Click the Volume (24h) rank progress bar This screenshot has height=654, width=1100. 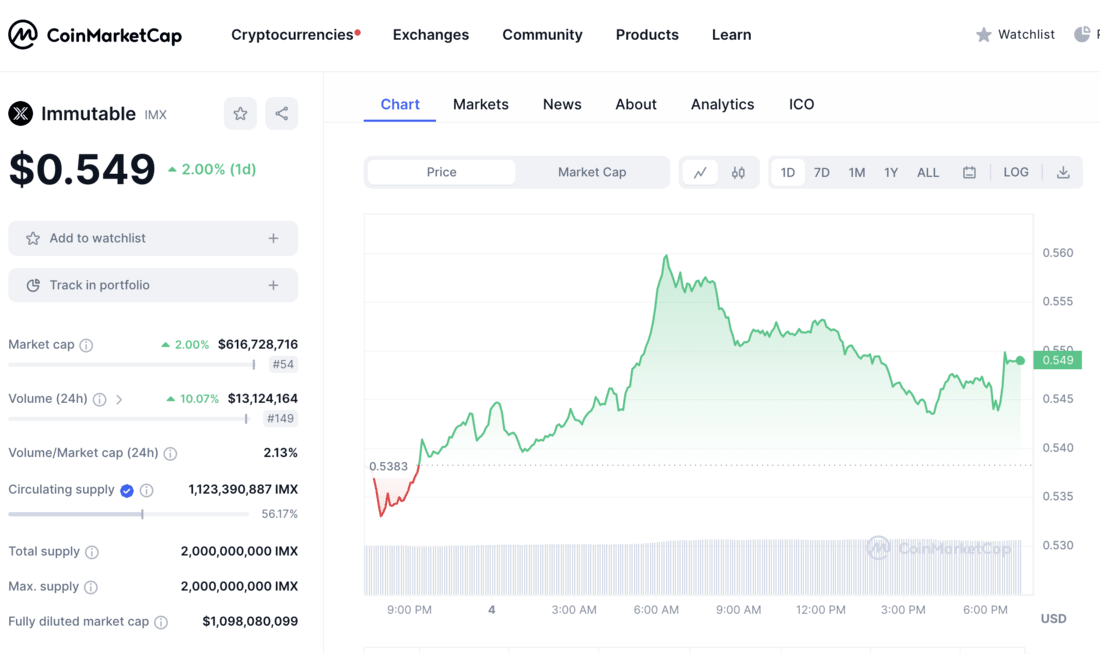point(128,419)
